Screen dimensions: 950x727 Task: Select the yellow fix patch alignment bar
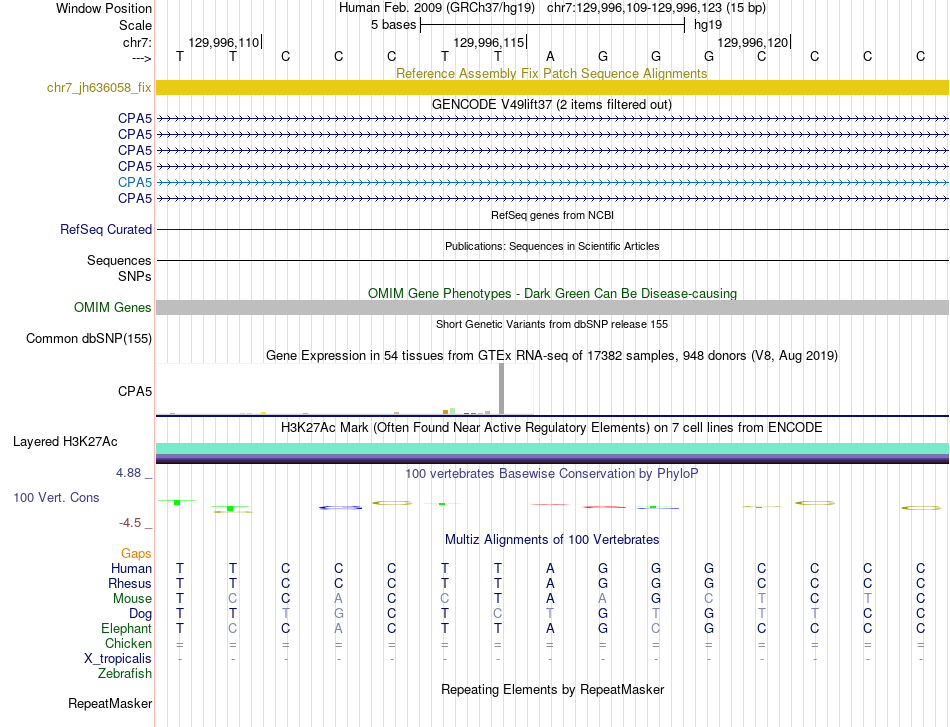pyautogui.click(x=552, y=88)
